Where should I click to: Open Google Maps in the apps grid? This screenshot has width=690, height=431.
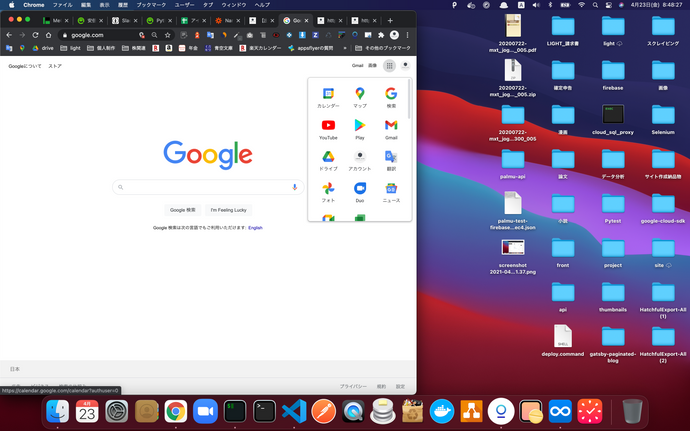pyautogui.click(x=360, y=95)
